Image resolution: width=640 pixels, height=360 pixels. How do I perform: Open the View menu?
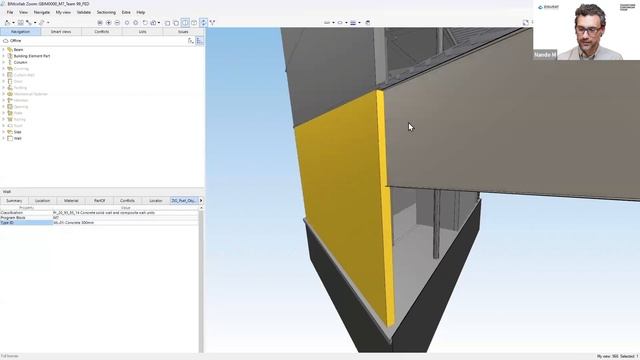click(x=23, y=12)
